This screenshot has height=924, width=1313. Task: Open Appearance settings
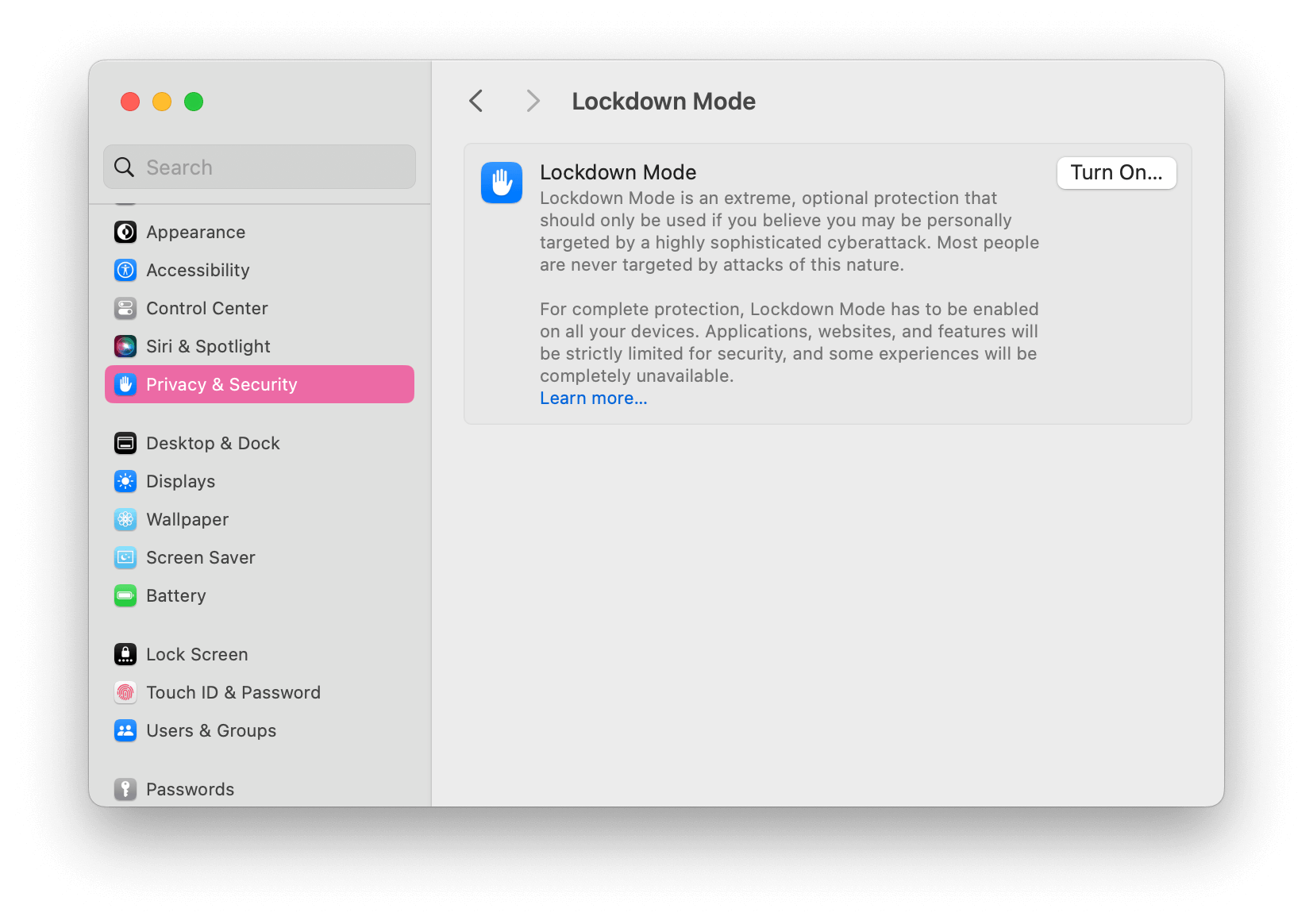coord(196,232)
